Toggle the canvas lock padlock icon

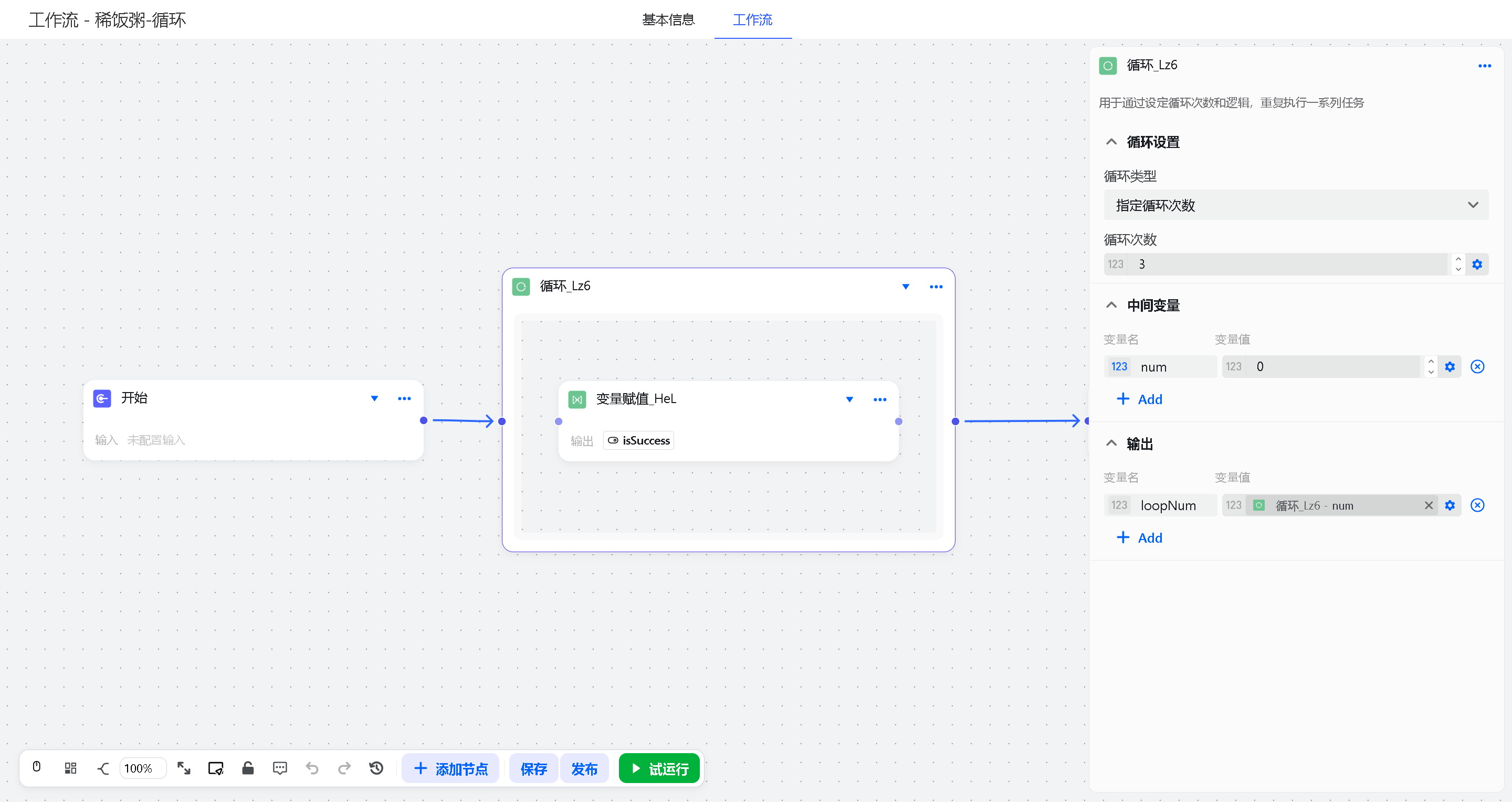tap(248, 768)
